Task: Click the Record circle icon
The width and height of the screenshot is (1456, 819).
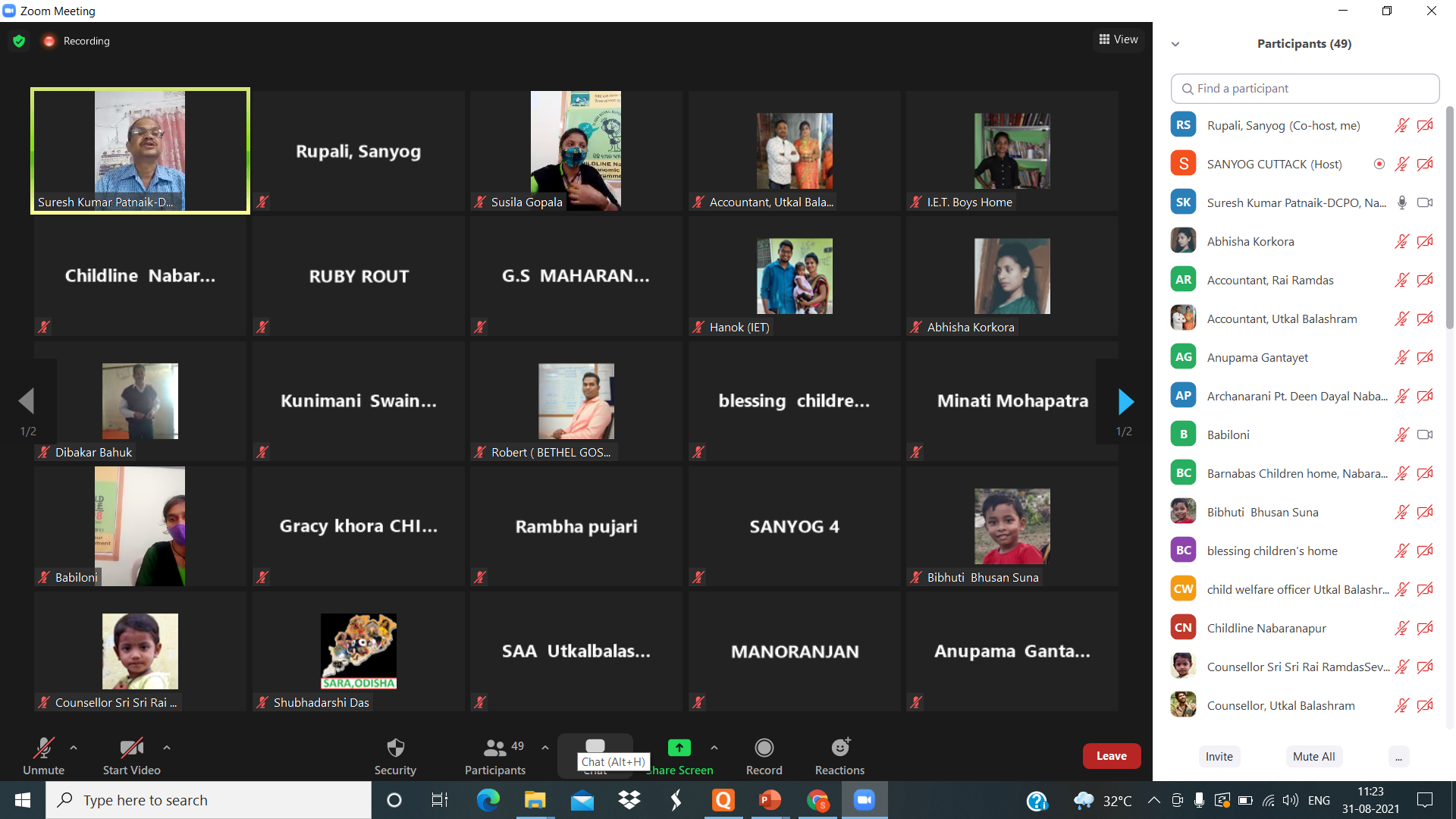Action: pyautogui.click(x=764, y=748)
